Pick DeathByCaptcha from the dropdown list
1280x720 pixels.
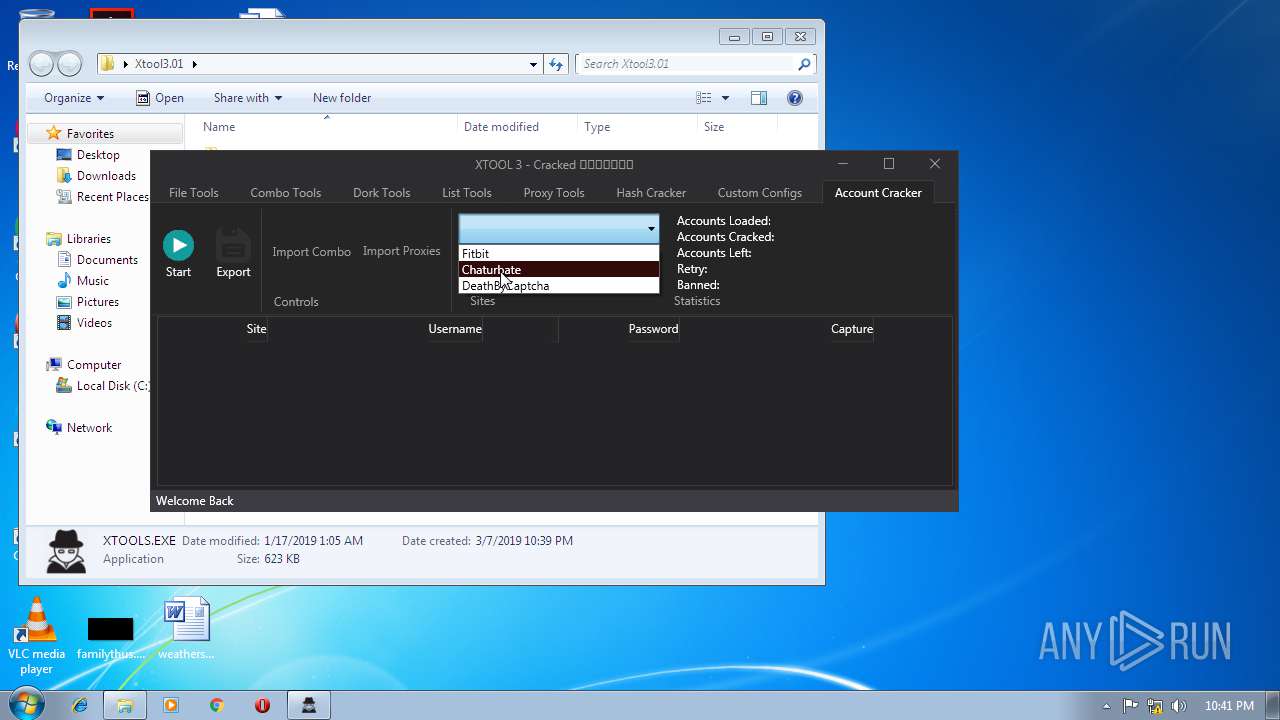point(559,286)
